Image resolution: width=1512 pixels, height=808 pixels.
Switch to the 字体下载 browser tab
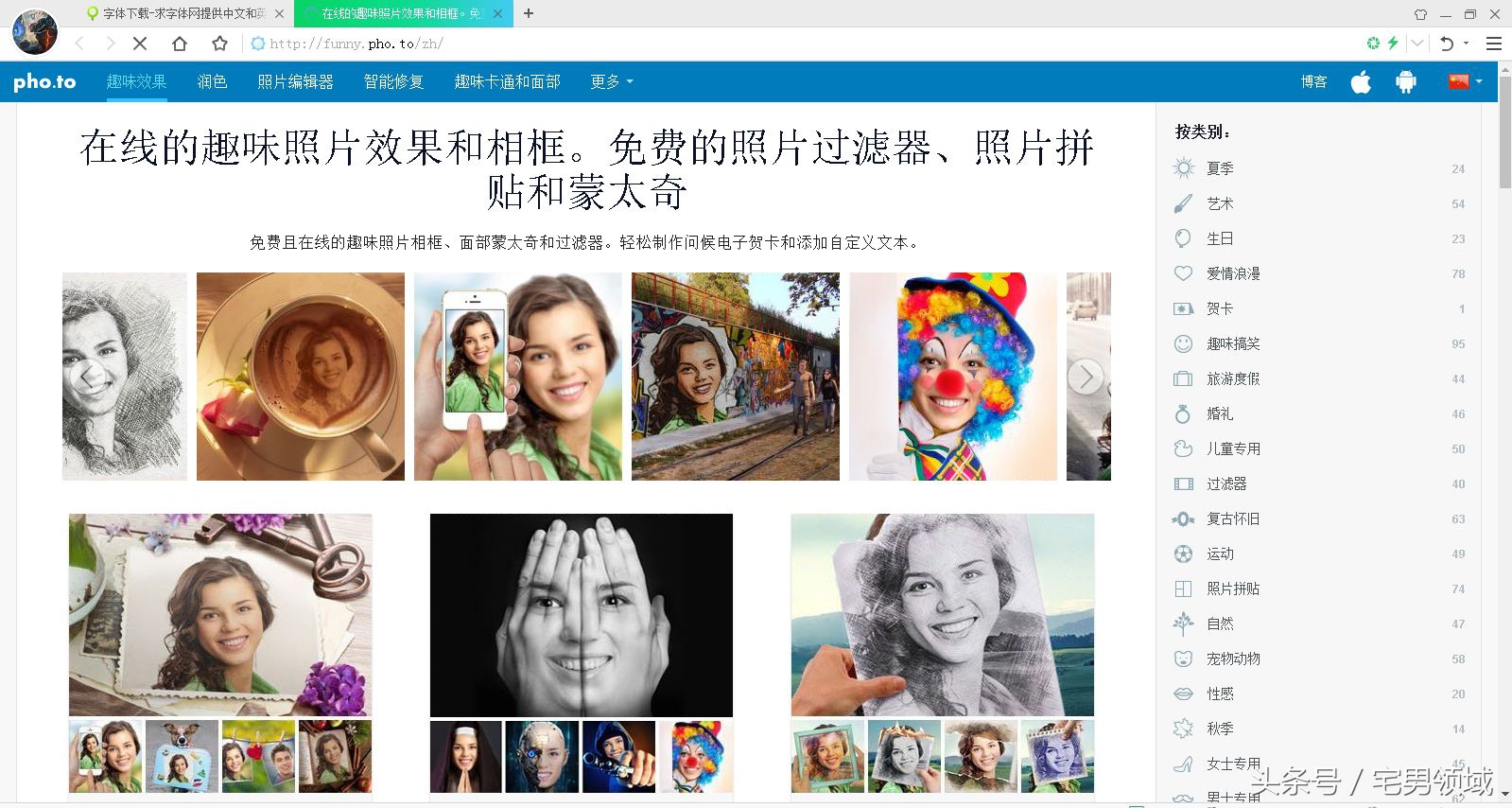[x=184, y=13]
